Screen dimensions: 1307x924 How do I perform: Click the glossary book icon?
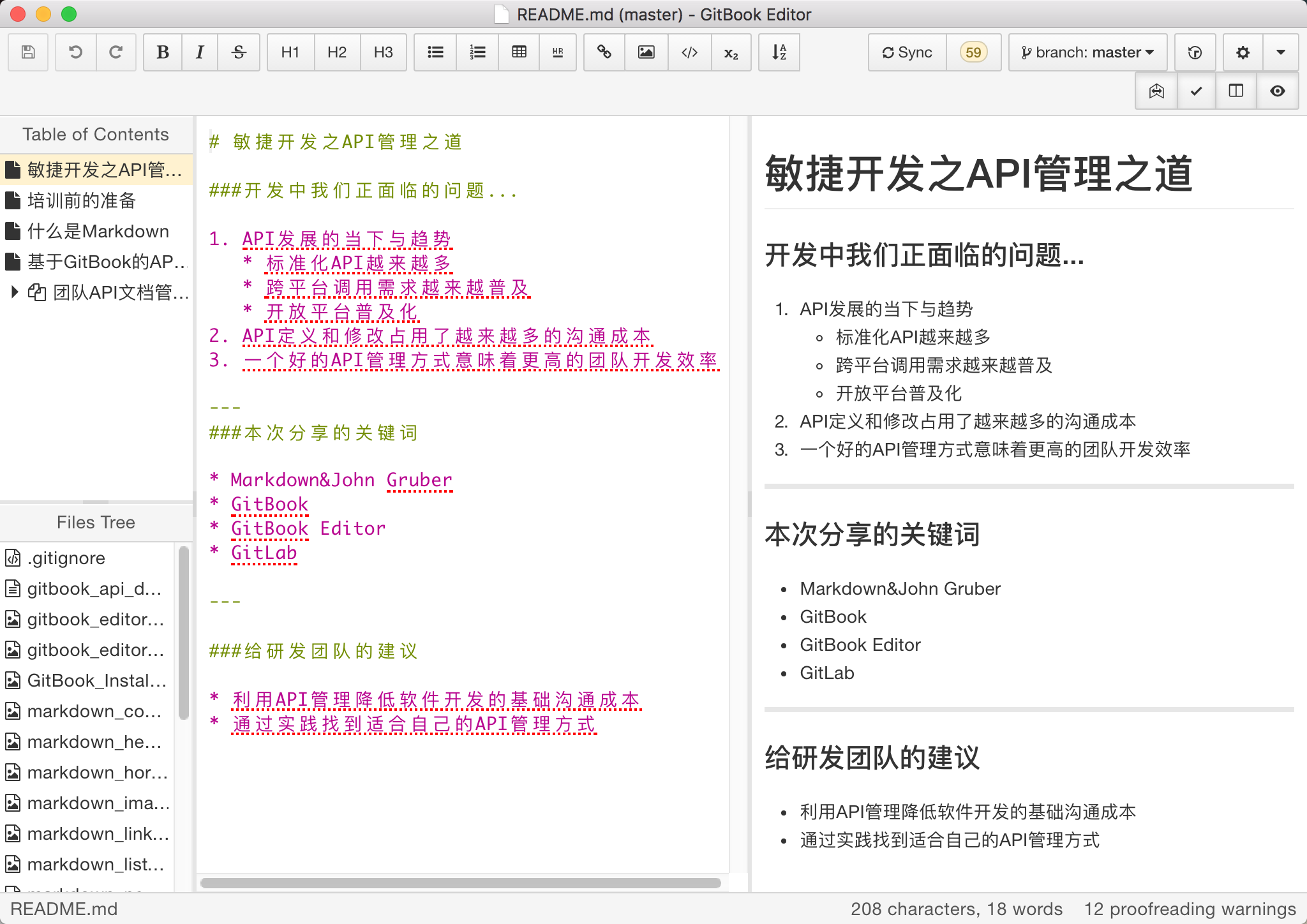[1156, 91]
